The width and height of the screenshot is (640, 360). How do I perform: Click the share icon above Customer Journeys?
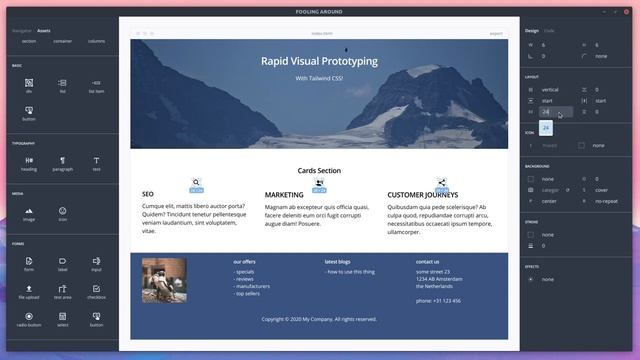coord(442,182)
